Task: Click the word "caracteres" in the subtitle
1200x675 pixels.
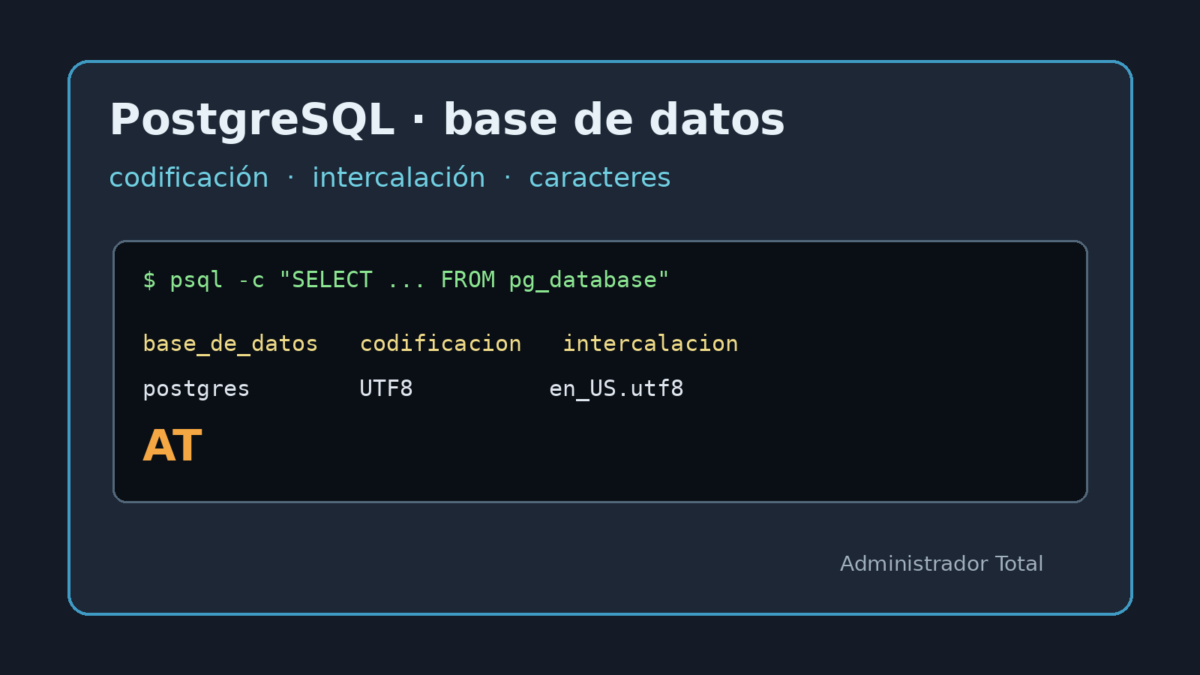Action: coord(600,178)
